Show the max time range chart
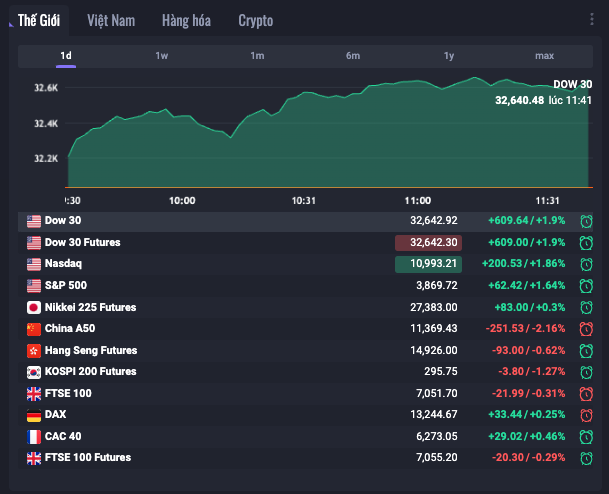Image resolution: width=609 pixels, height=494 pixels. tap(544, 56)
